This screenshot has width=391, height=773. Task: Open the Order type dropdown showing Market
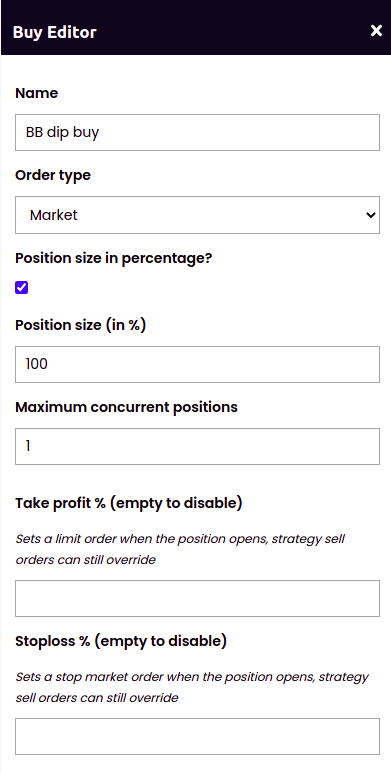tap(197, 215)
